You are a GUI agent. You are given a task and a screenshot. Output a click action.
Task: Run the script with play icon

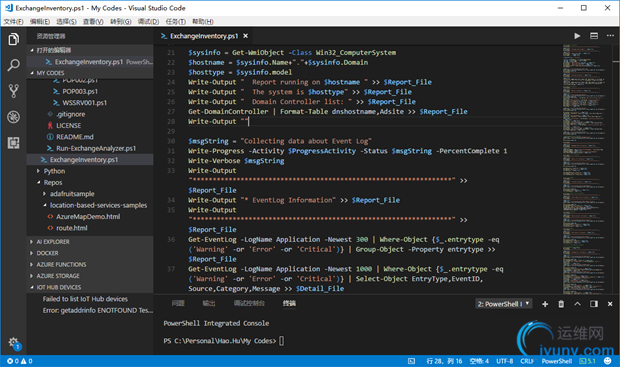(x=577, y=36)
